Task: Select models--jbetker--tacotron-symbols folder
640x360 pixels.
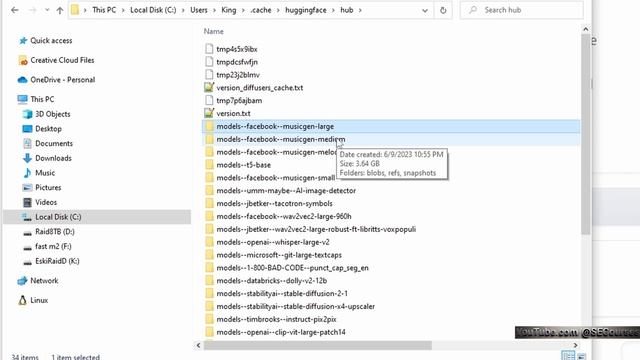Action: click(x=274, y=203)
